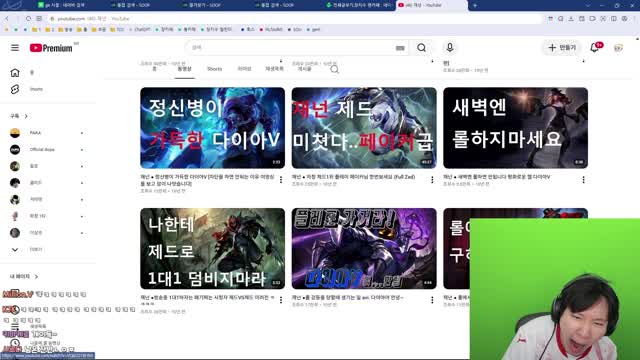Start voice search with microphone icon
Viewport: 640px width, 360px height.
tap(450, 47)
